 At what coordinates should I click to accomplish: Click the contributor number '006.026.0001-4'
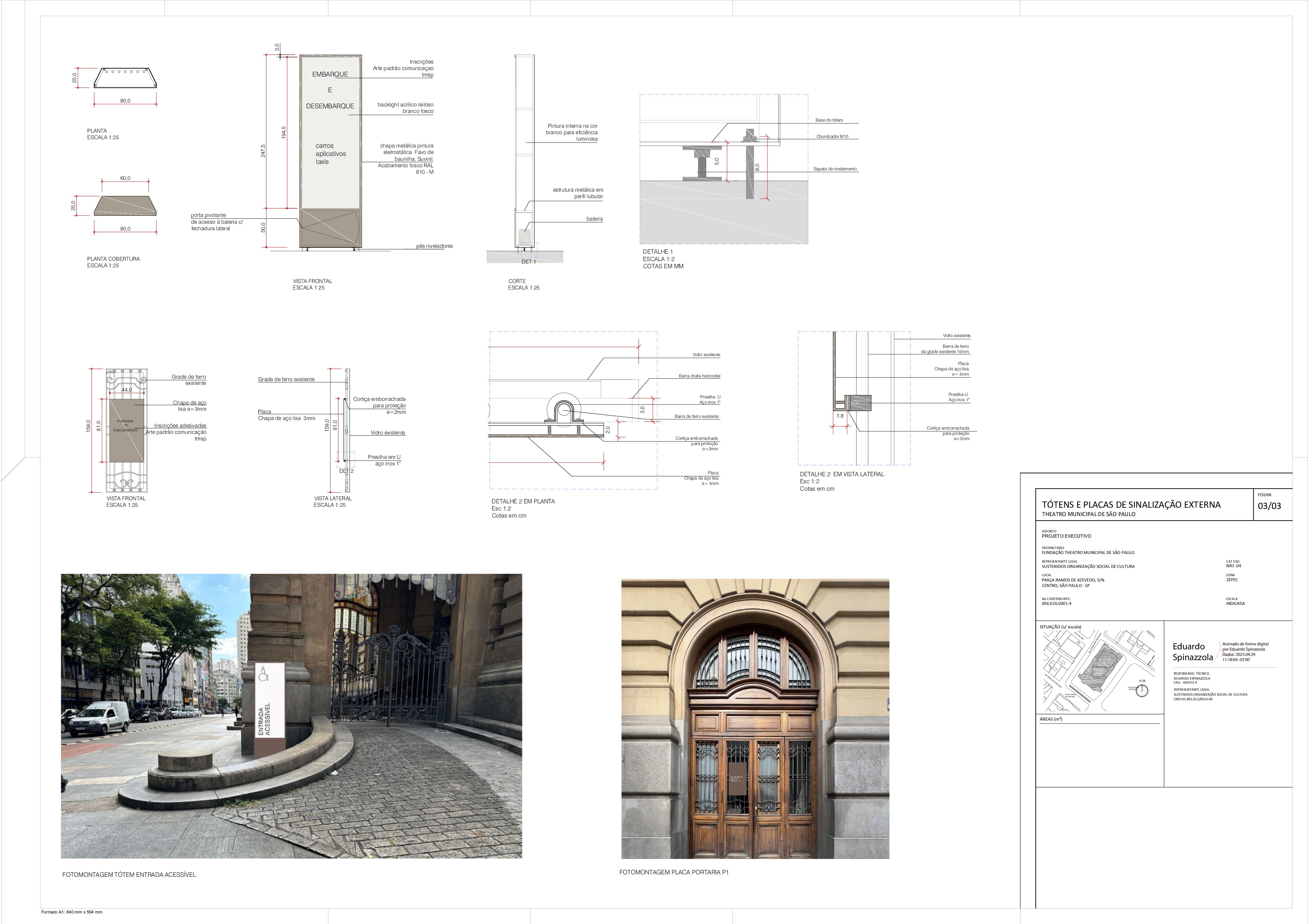(x=1056, y=603)
